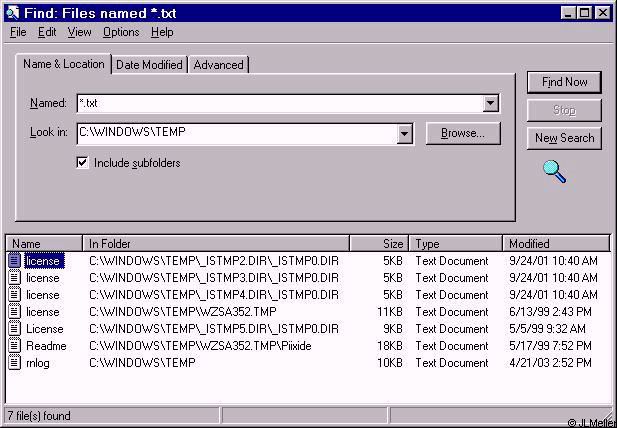Click the file icon of the 11KB license
Image resolution: width=617 pixels, height=428 pixels.
click(15, 312)
